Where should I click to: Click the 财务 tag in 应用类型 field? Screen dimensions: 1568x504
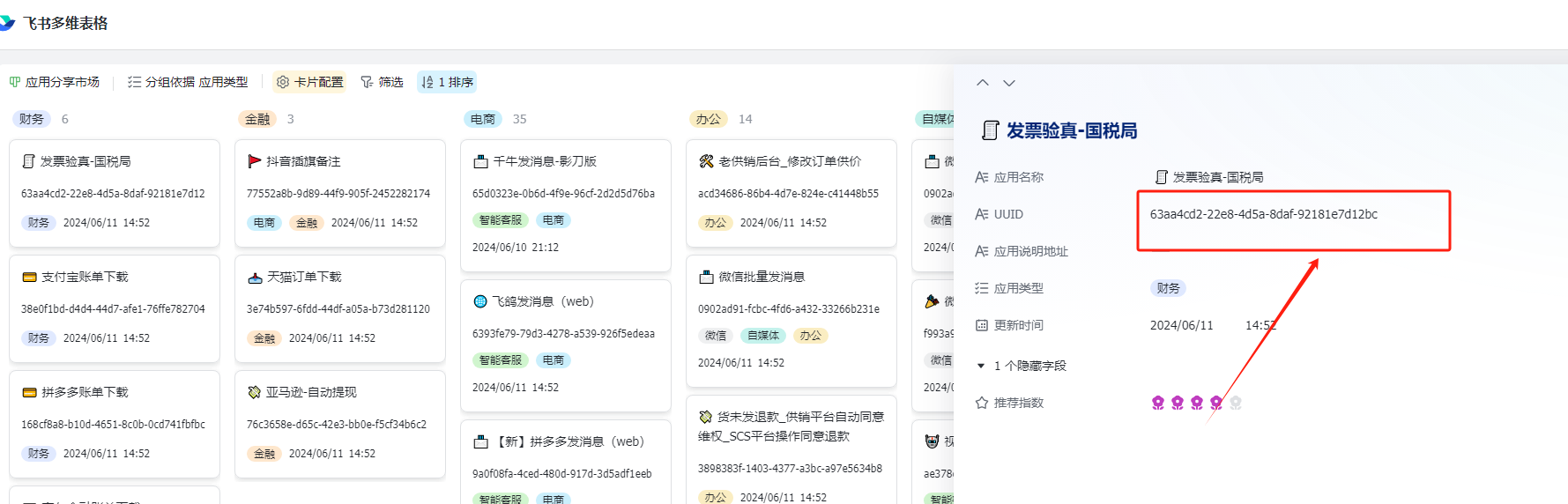pyautogui.click(x=1168, y=288)
